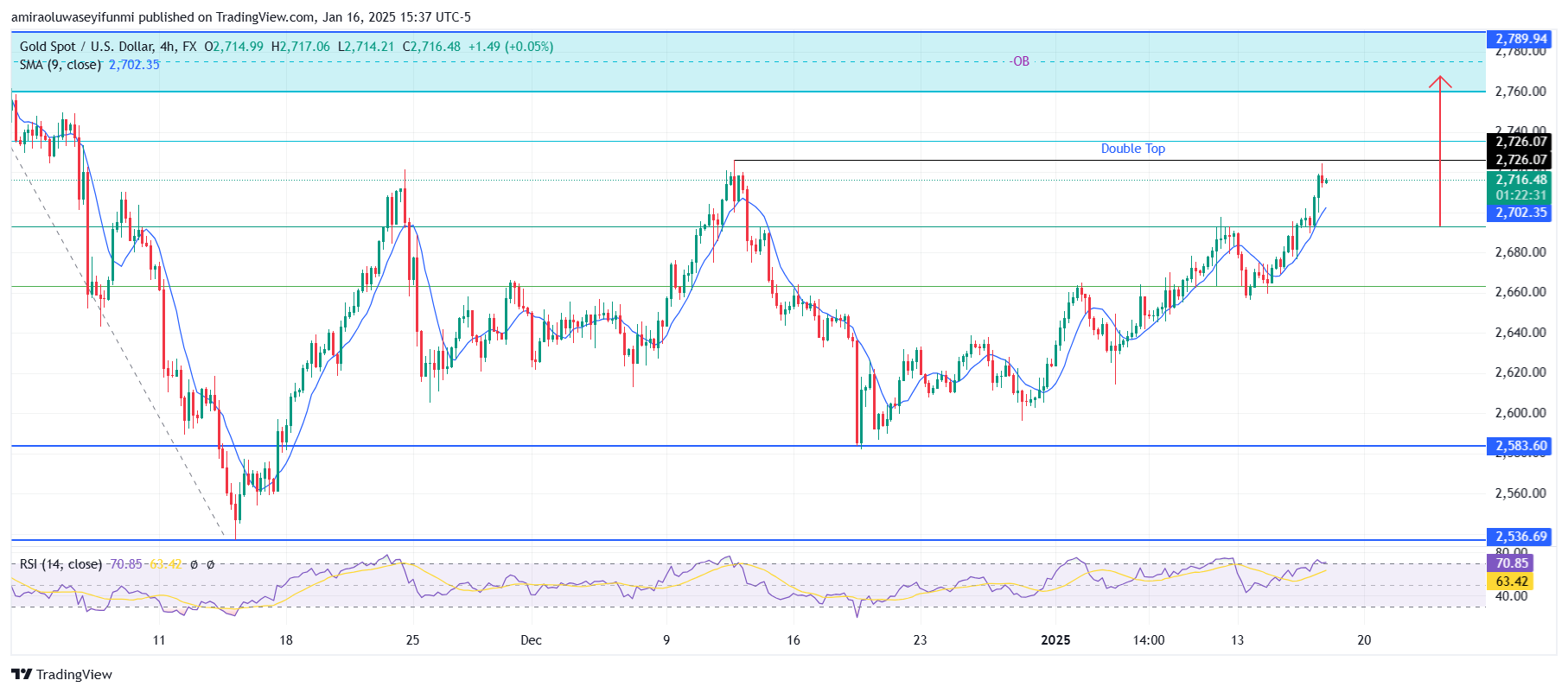Click the O2,714.99 open price value
This screenshot has width=1568, height=693.
233,47
